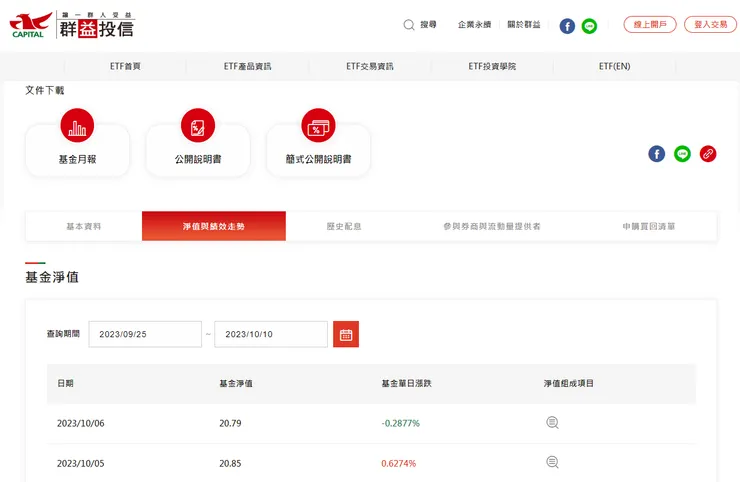Viewport: 740px width, 482px height.
Task: Download 基金月報 via chart icon
Action: (77, 126)
